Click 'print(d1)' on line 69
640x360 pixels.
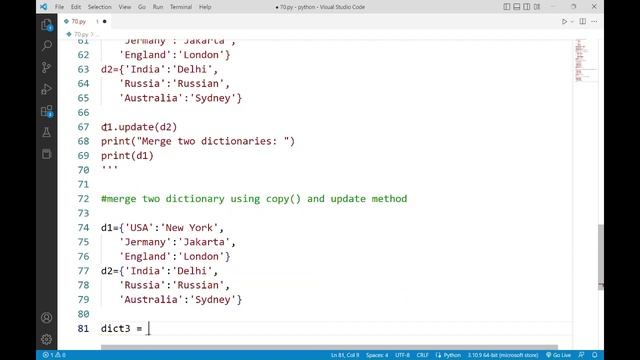[x=127, y=156]
